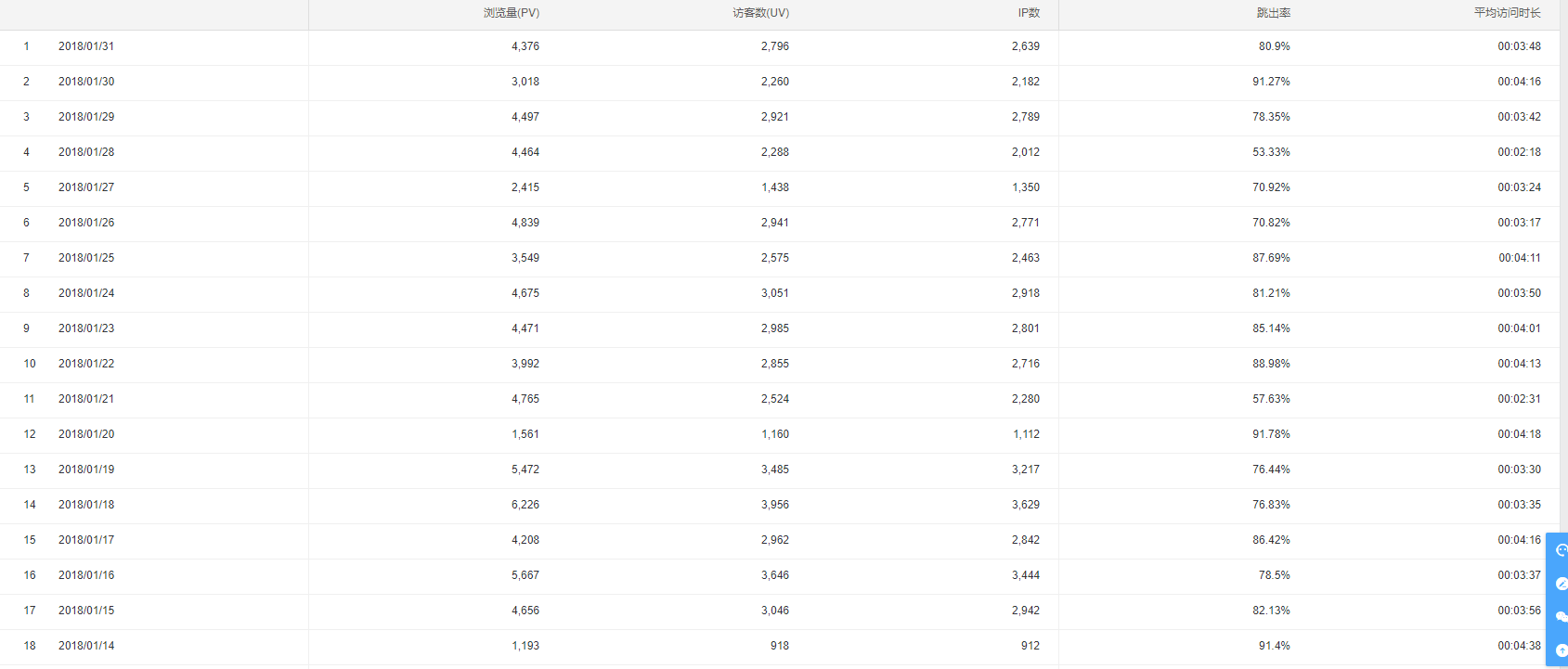Sort by 平均访问时长 column header
The height and width of the screenshot is (669, 1568).
[1508, 13]
